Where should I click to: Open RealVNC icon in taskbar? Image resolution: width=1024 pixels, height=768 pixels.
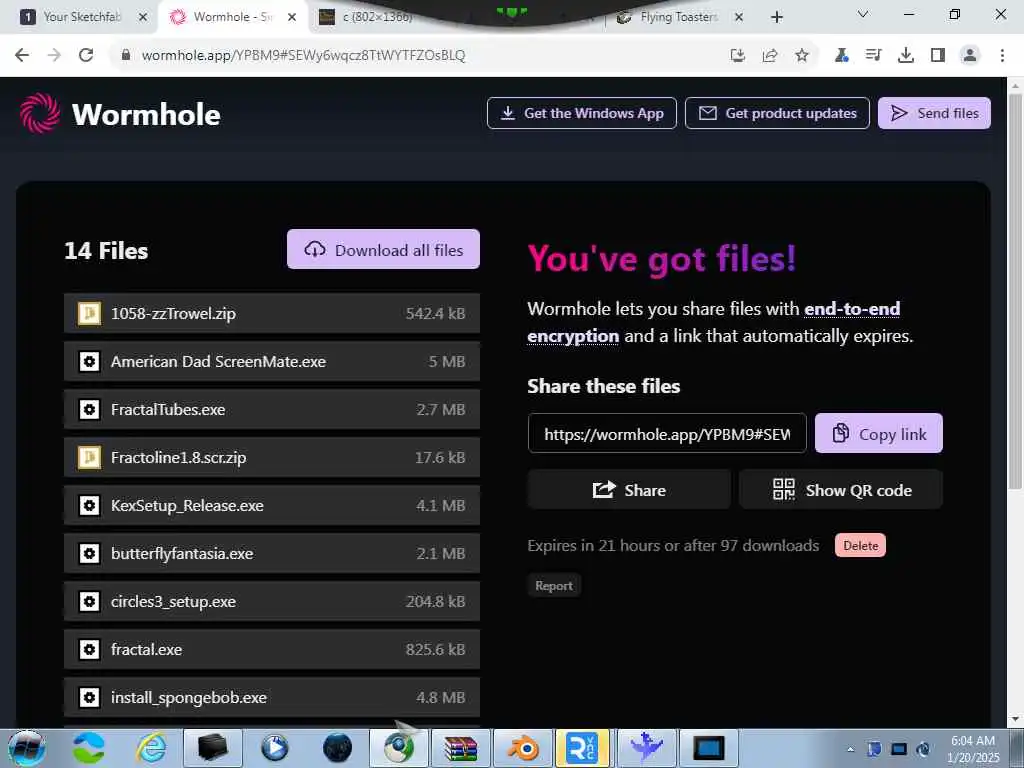pos(582,748)
